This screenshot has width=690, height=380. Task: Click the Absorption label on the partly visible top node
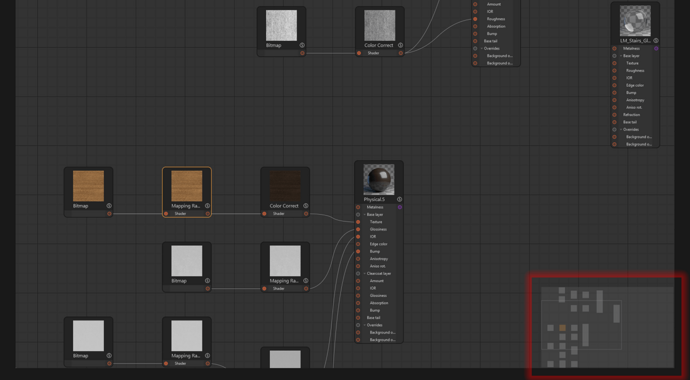(x=496, y=26)
